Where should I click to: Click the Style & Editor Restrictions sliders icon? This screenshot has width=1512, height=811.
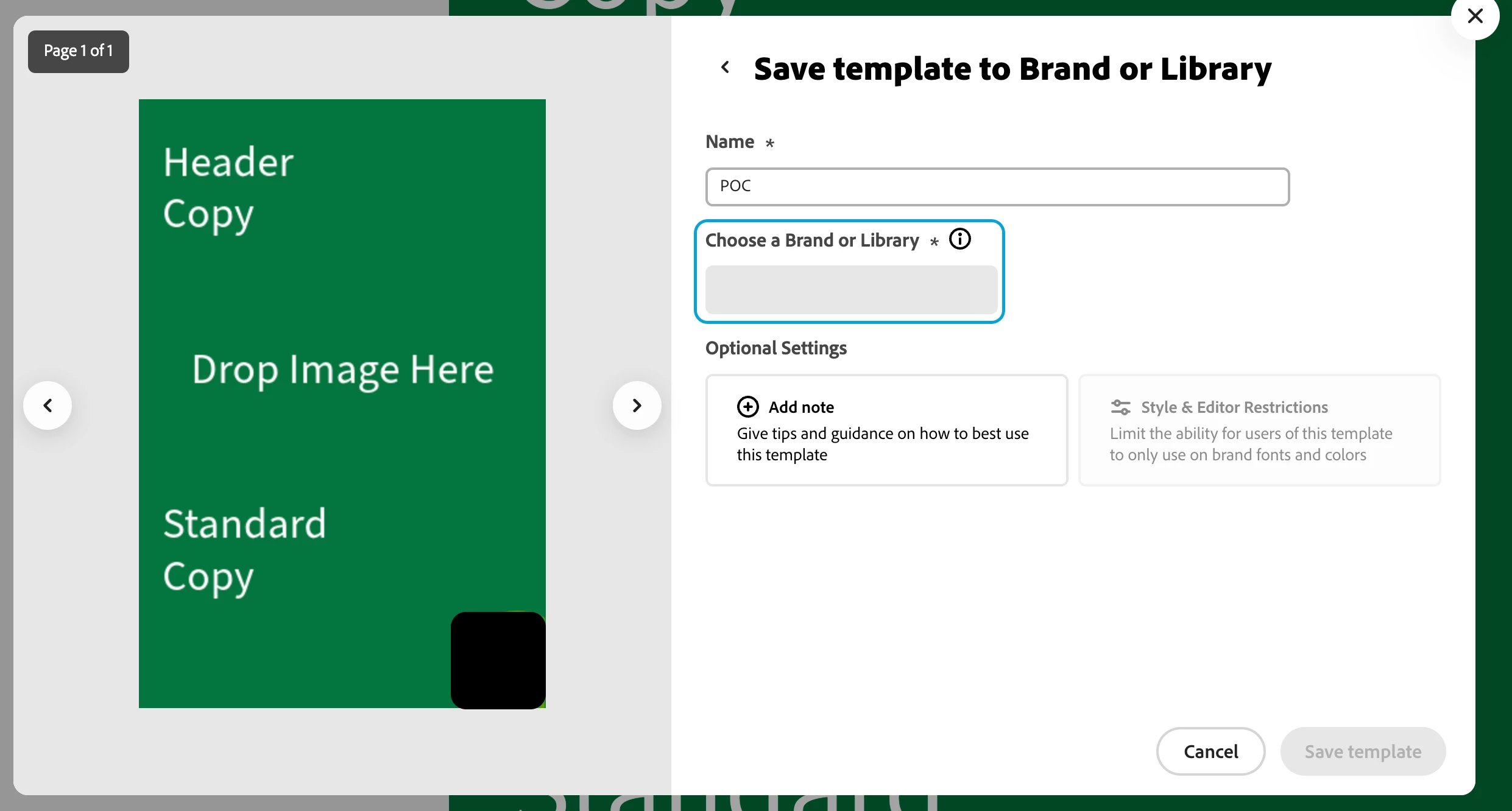click(1120, 407)
